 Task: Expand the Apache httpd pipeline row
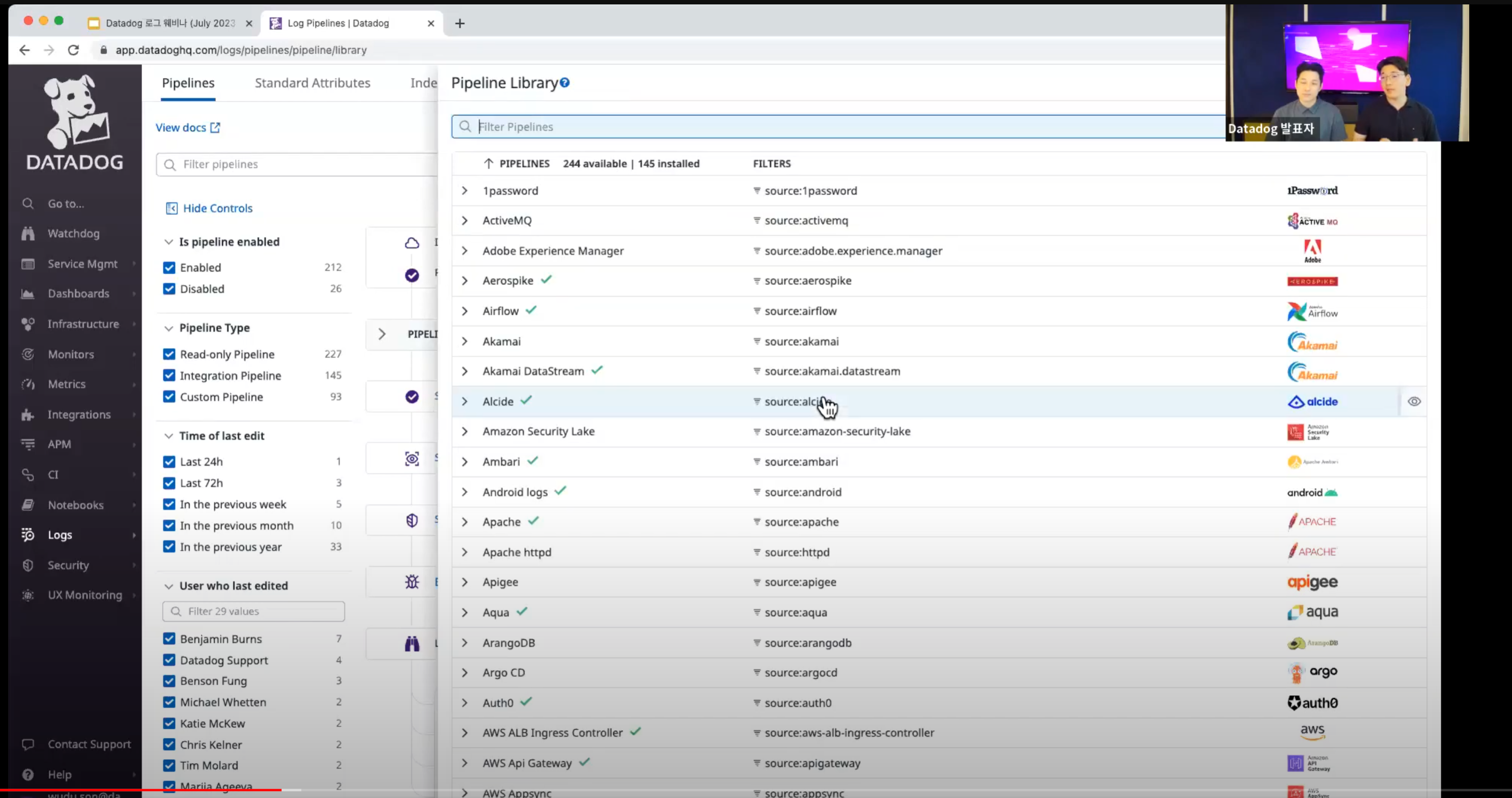coord(465,552)
